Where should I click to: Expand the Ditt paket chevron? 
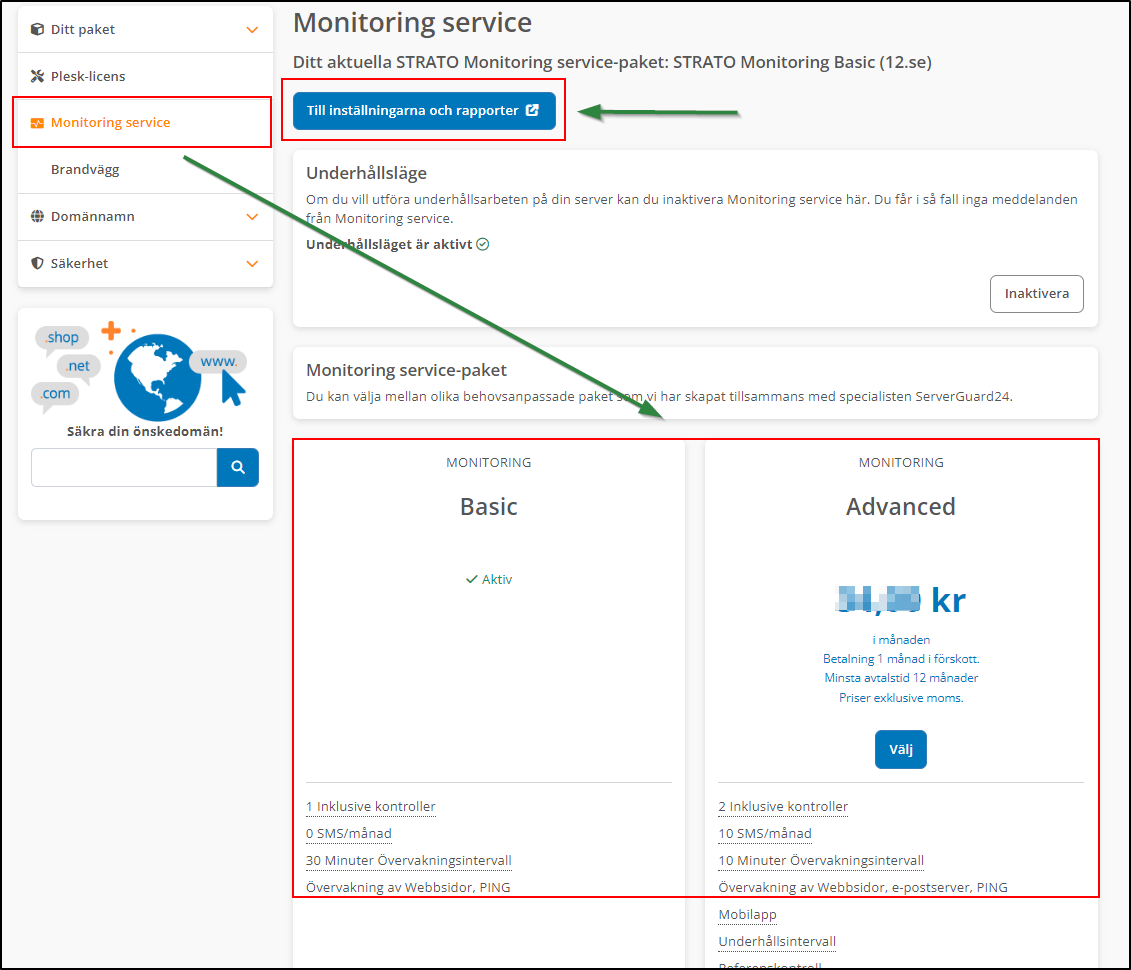[252, 30]
